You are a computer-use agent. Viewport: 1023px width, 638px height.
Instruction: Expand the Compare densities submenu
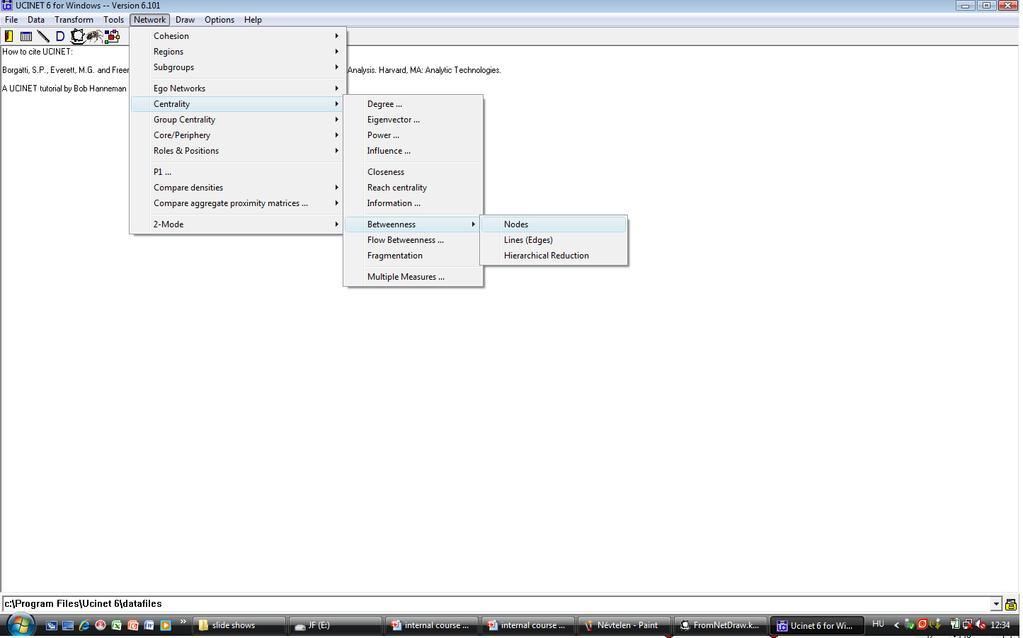pyautogui.click(x=239, y=187)
